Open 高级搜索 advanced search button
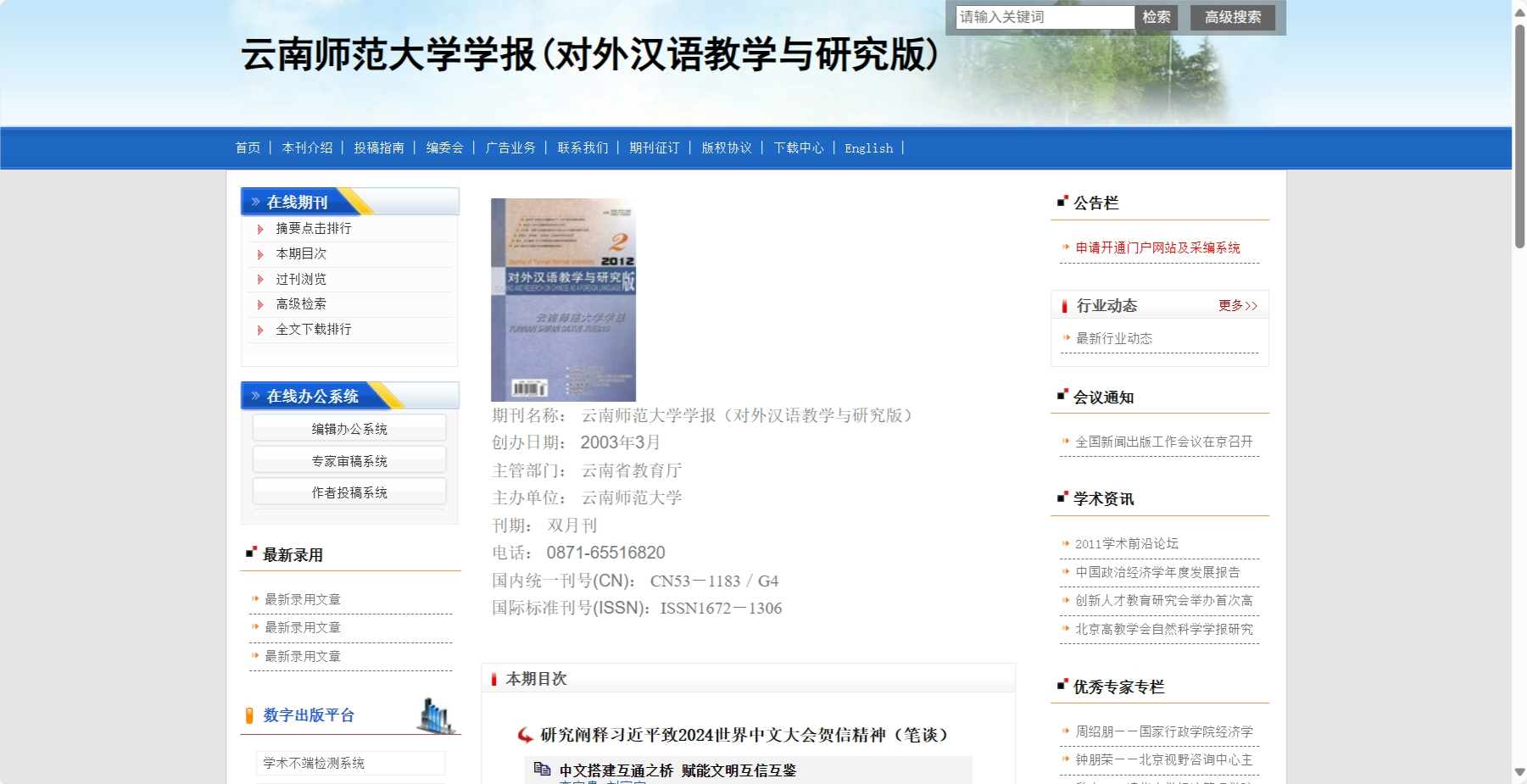Screen dimensions: 1527x784 (1233, 17)
